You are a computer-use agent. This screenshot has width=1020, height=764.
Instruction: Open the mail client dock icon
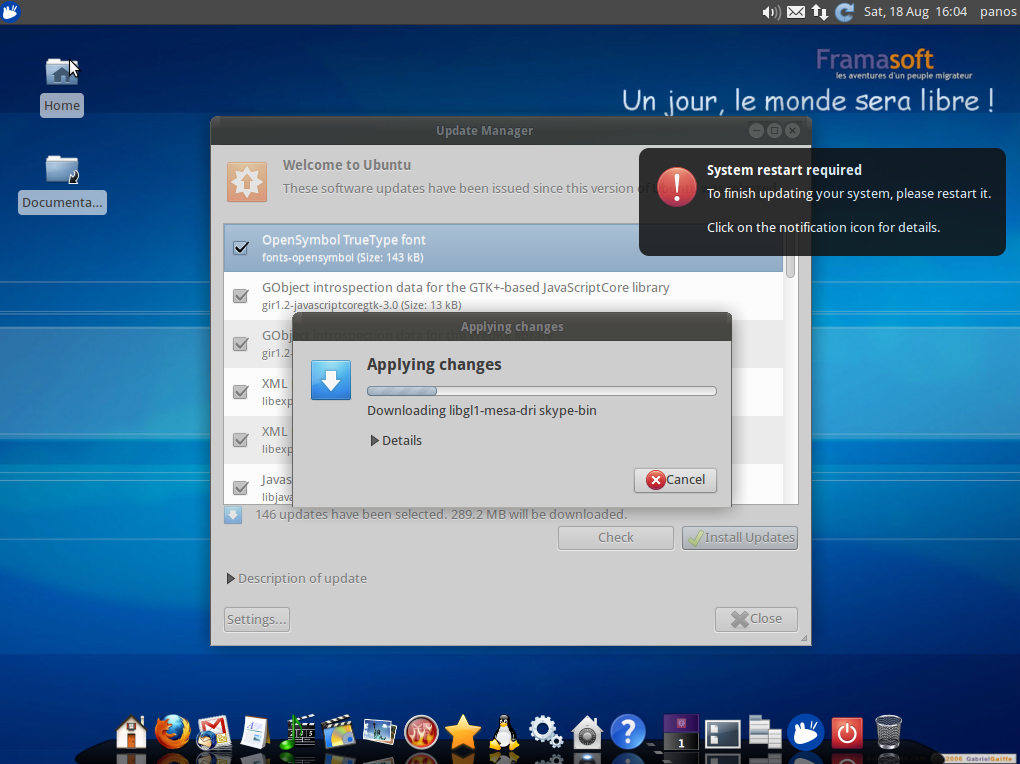pyautogui.click(x=214, y=733)
